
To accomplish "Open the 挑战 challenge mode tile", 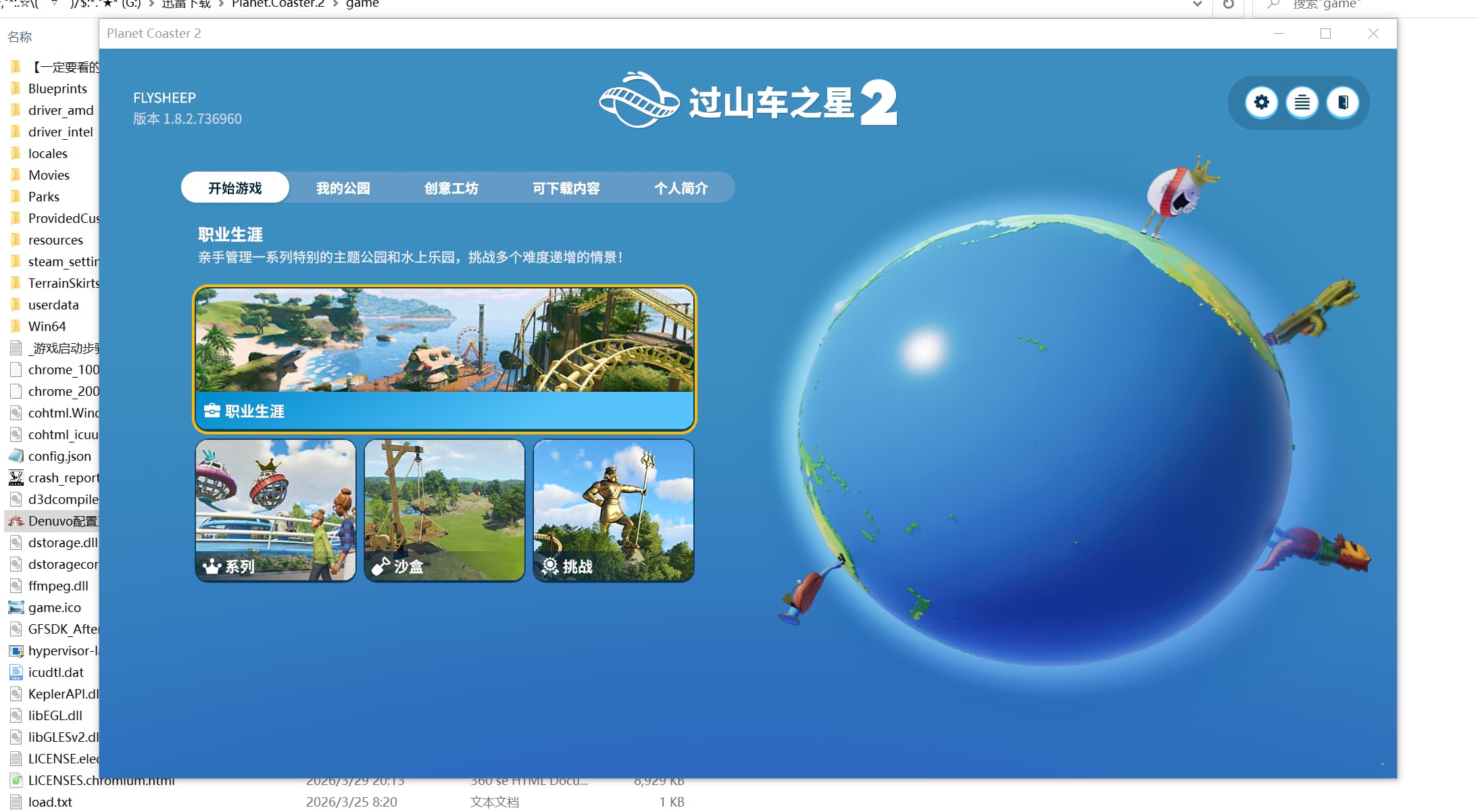I will pos(613,510).
